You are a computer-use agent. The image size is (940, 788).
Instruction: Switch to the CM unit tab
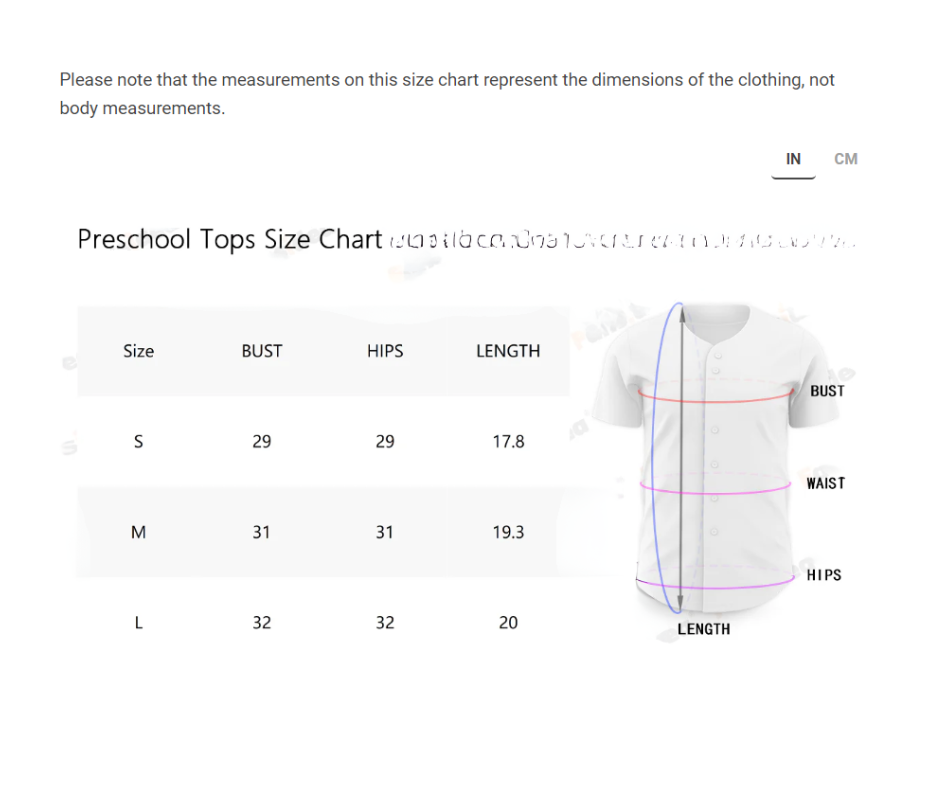846,159
